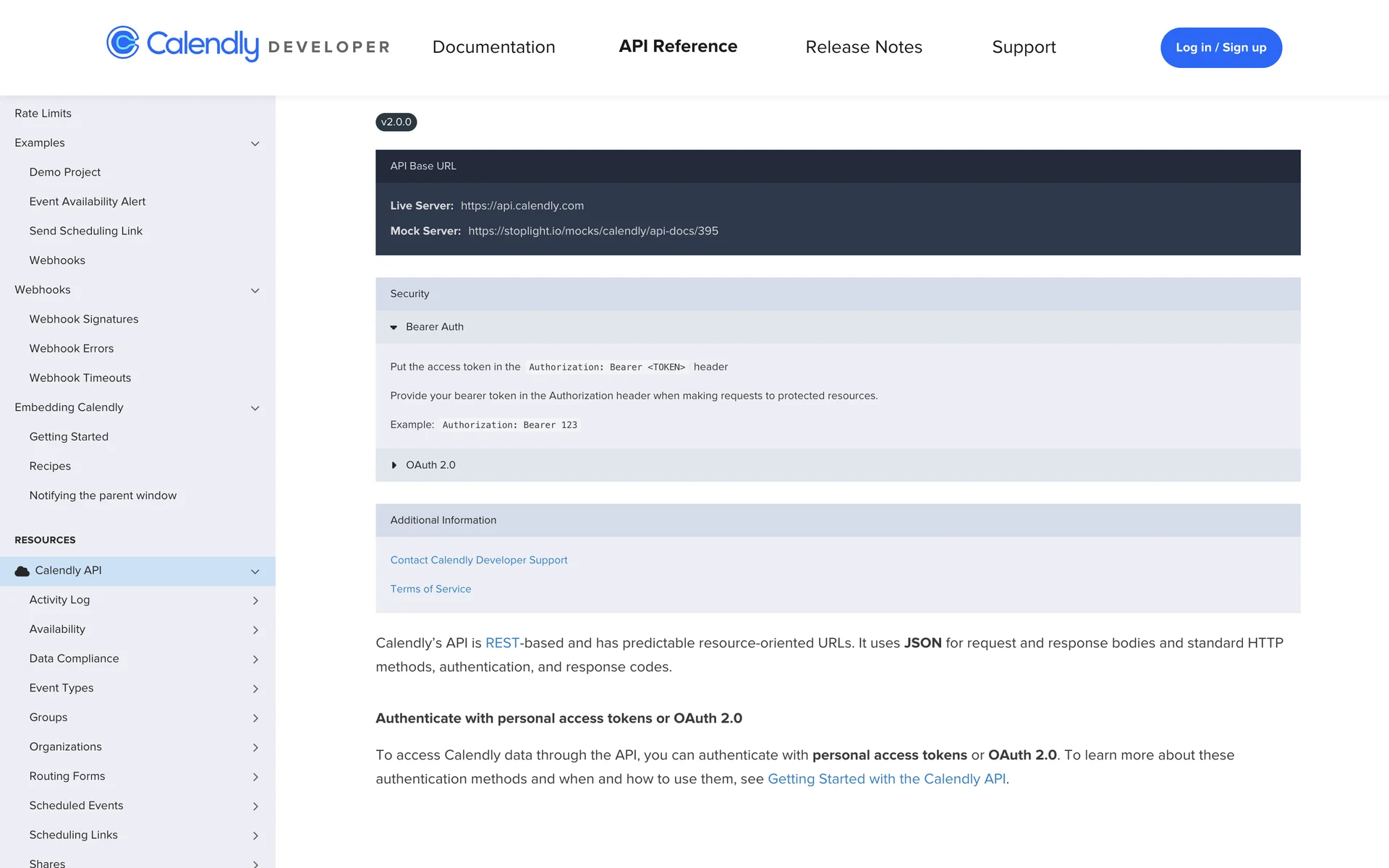The image size is (1389, 868).
Task: Expand Activity Log with its chevron arrow
Action: (x=255, y=600)
